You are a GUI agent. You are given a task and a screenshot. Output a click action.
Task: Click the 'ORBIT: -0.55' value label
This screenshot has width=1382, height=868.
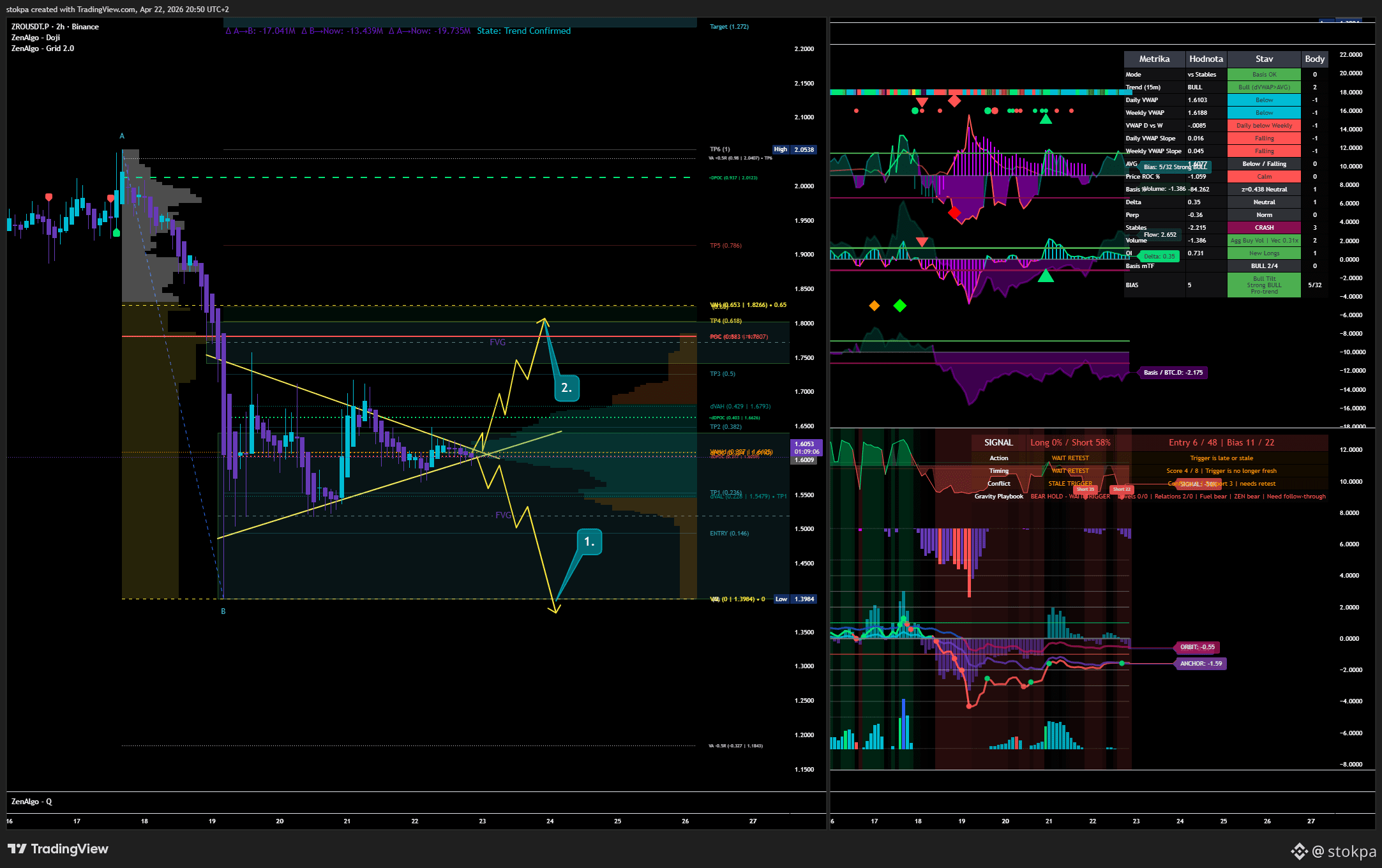coord(1197,647)
